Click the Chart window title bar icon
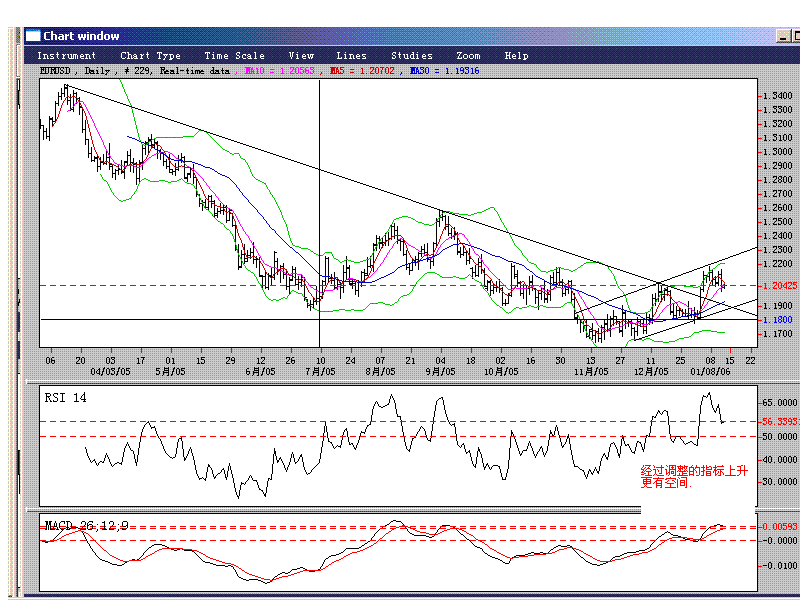This screenshot has height=600, width=800. (x=33, y=37)
